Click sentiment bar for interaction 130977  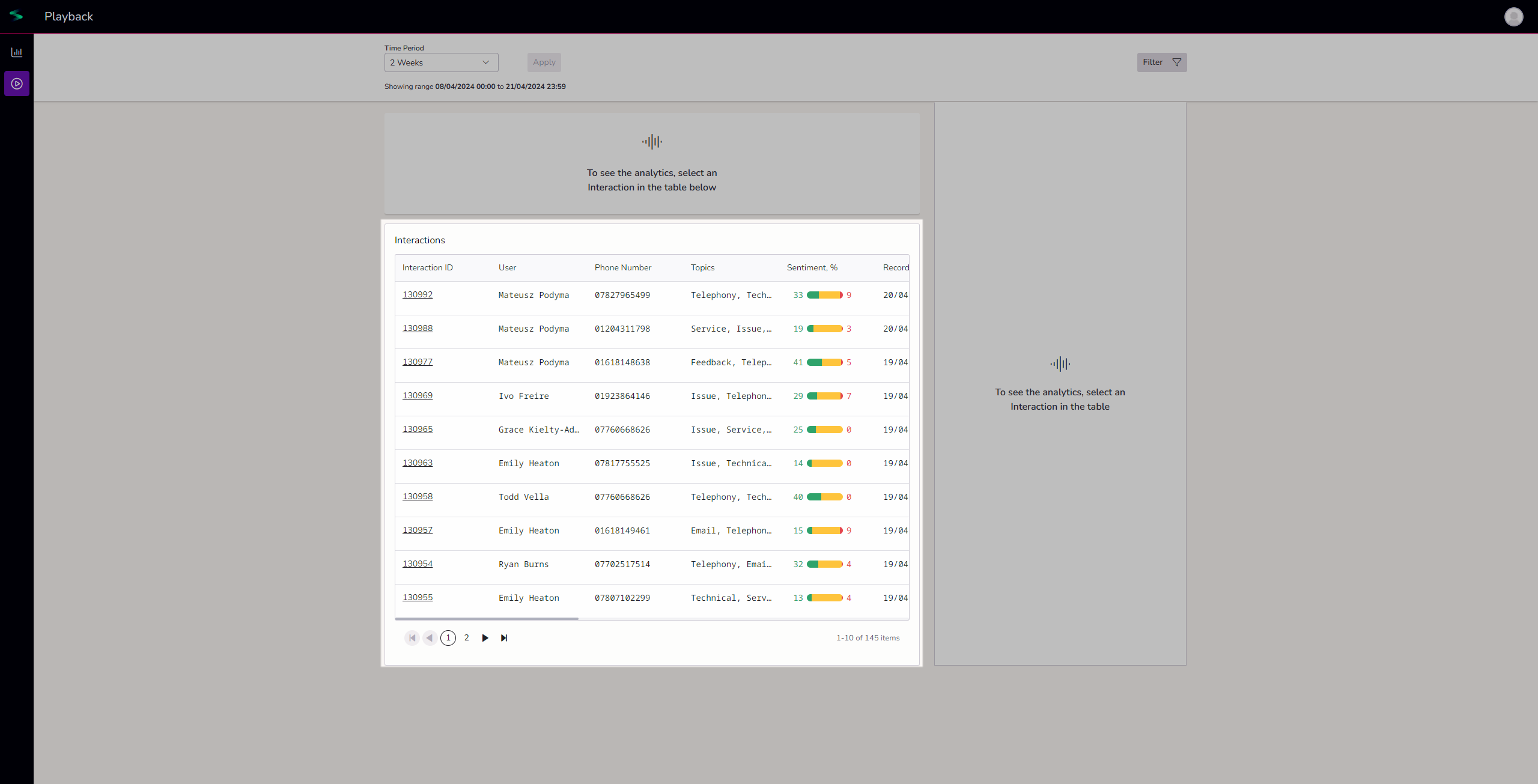[x=824, y=362]
